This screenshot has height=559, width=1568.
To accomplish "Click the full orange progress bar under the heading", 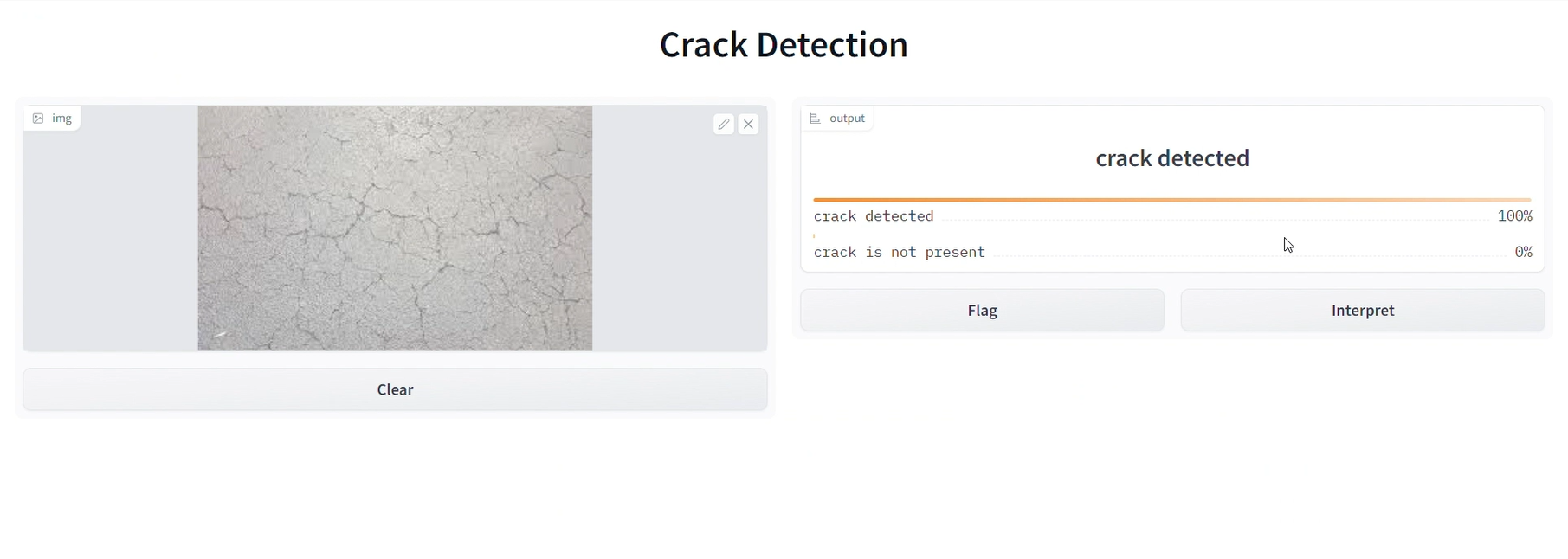I will click(1172, 199).
